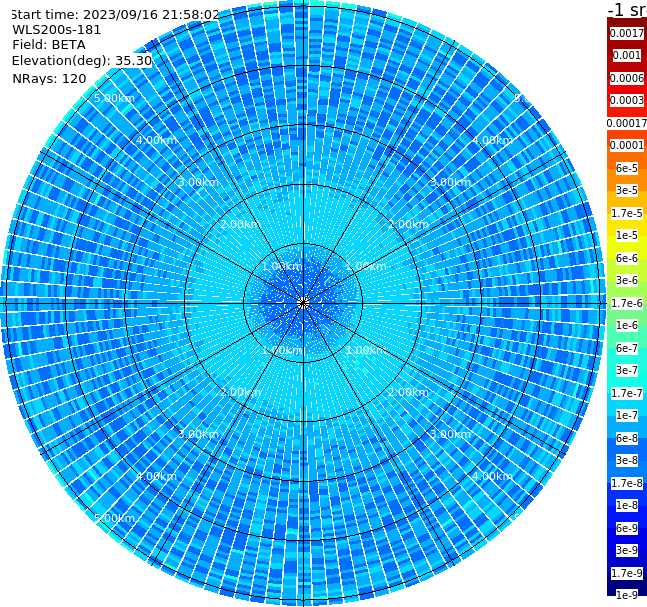
Task: Click the 0.0003 colorbar label
Action: [x=627, y=100]
